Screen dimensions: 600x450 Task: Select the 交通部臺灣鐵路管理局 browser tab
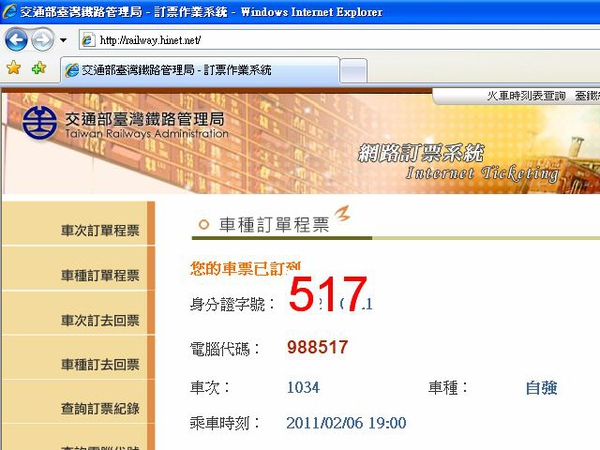tap(200, 70)
